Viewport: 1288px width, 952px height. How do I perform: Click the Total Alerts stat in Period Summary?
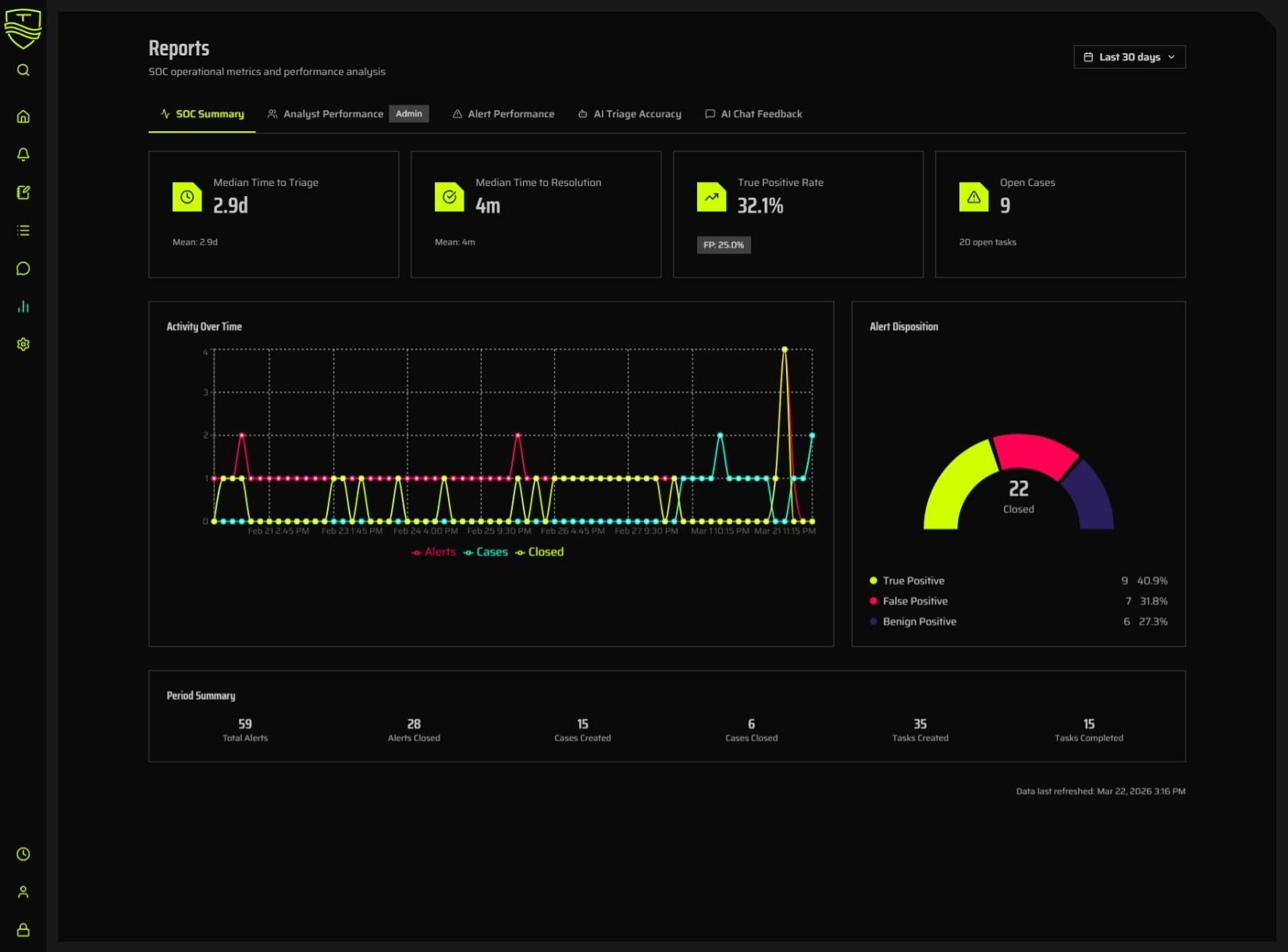coord(244,729)
